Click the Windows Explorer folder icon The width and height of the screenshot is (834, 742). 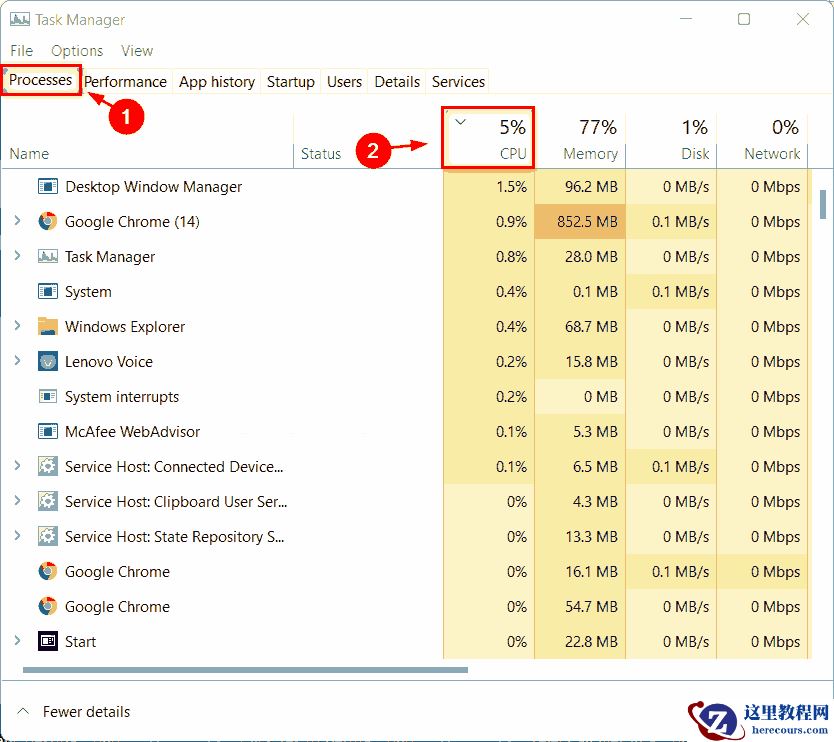[47, 326]
